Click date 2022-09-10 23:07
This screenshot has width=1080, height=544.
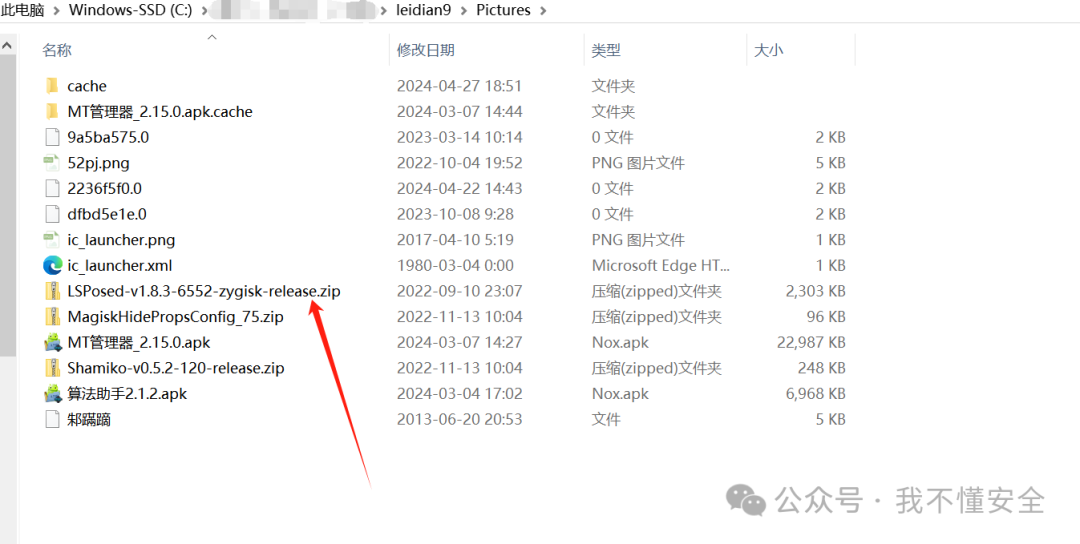pyautogui.click(x=459, y=291)
